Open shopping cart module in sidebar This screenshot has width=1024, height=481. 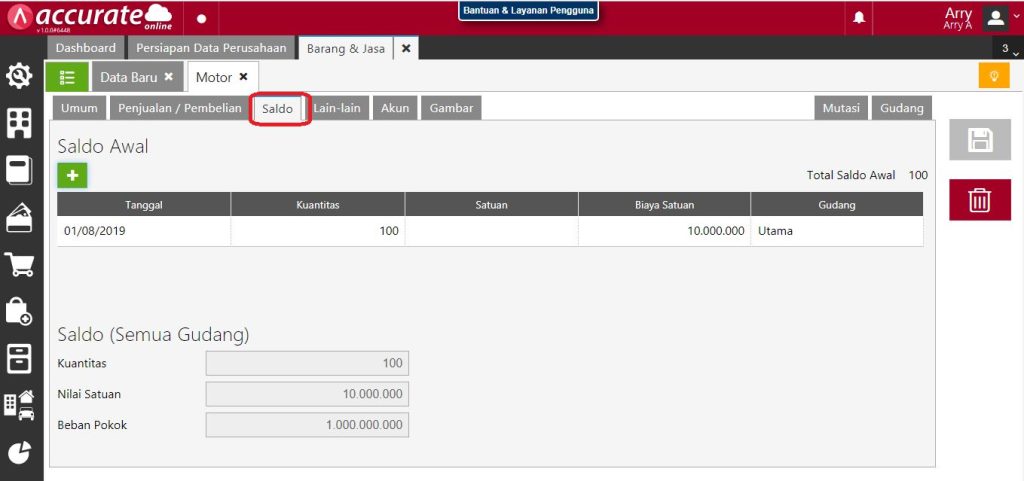tap(19, 264)
